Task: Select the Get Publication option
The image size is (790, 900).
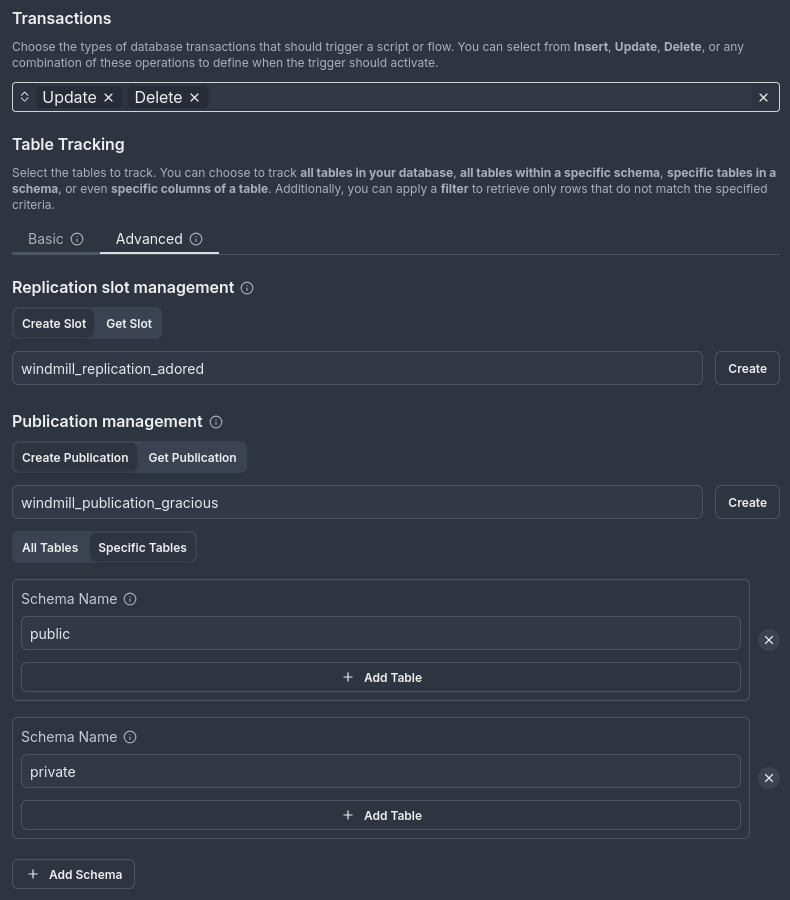Action: point(192,457)
